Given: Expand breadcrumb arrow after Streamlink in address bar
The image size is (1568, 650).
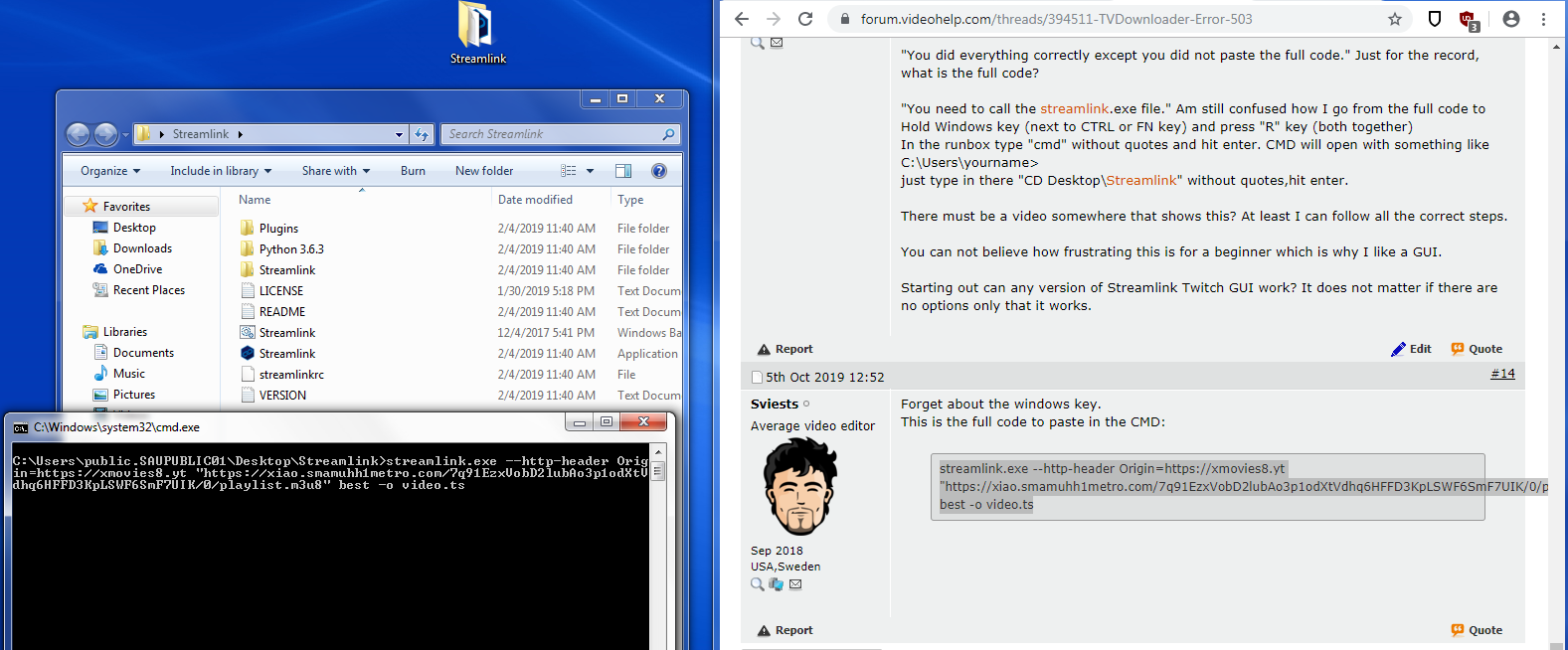Looking at the screenshot, I should [240, 134].
